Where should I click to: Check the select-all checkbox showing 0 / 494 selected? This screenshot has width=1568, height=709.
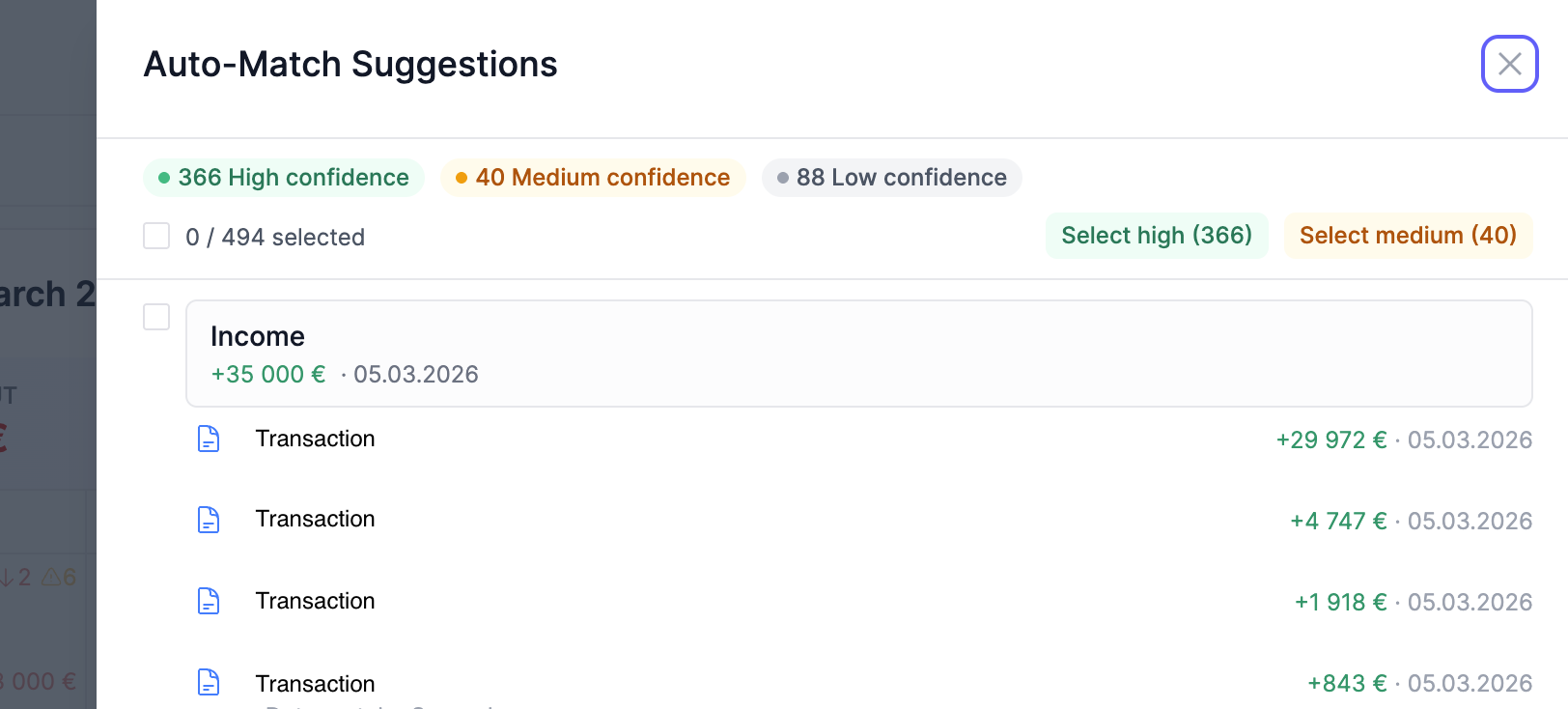tap(155, 235)
